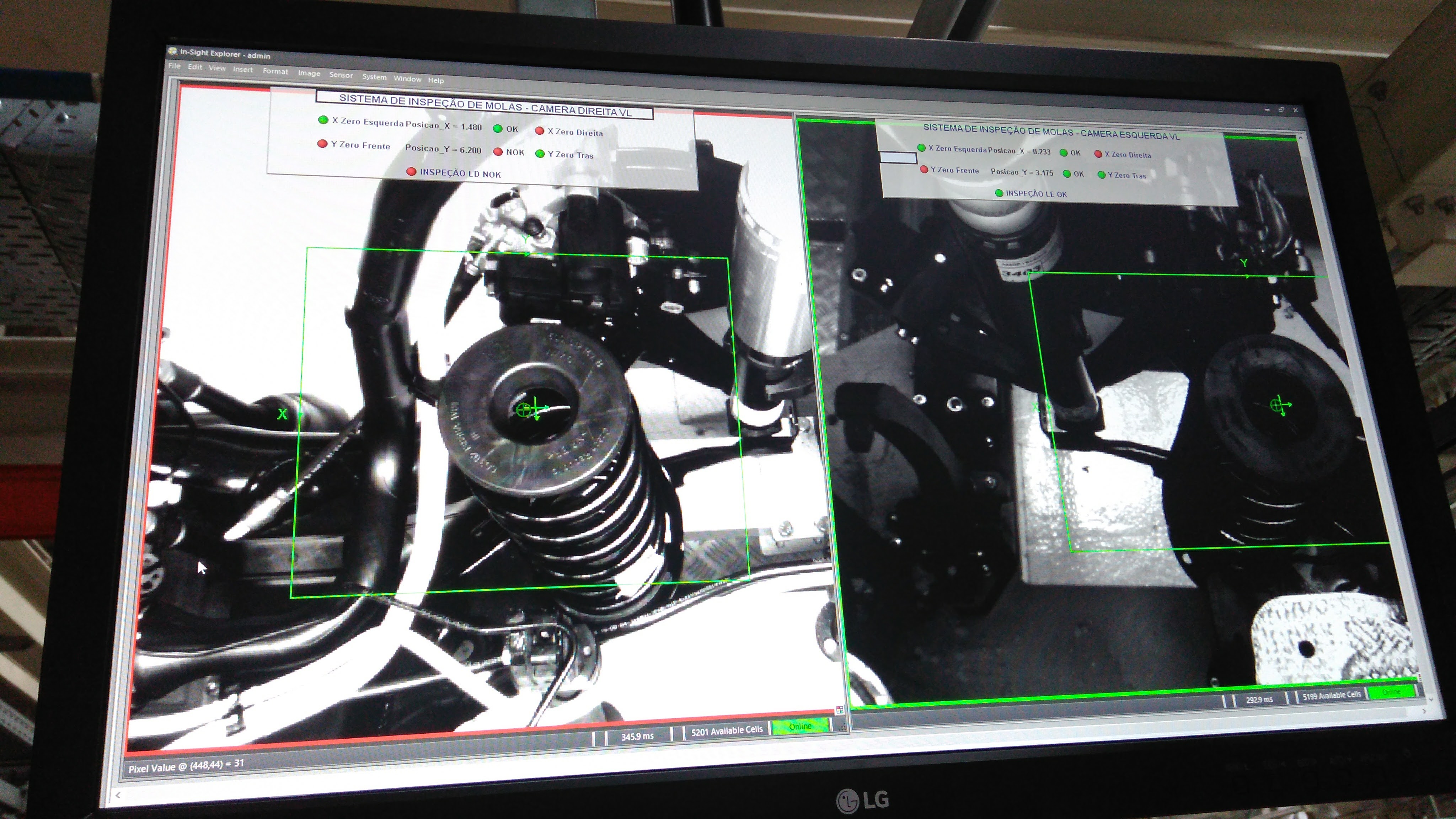
Task: Click green OK light beside Posicao_Y = 3.175
Action: 1066,173
